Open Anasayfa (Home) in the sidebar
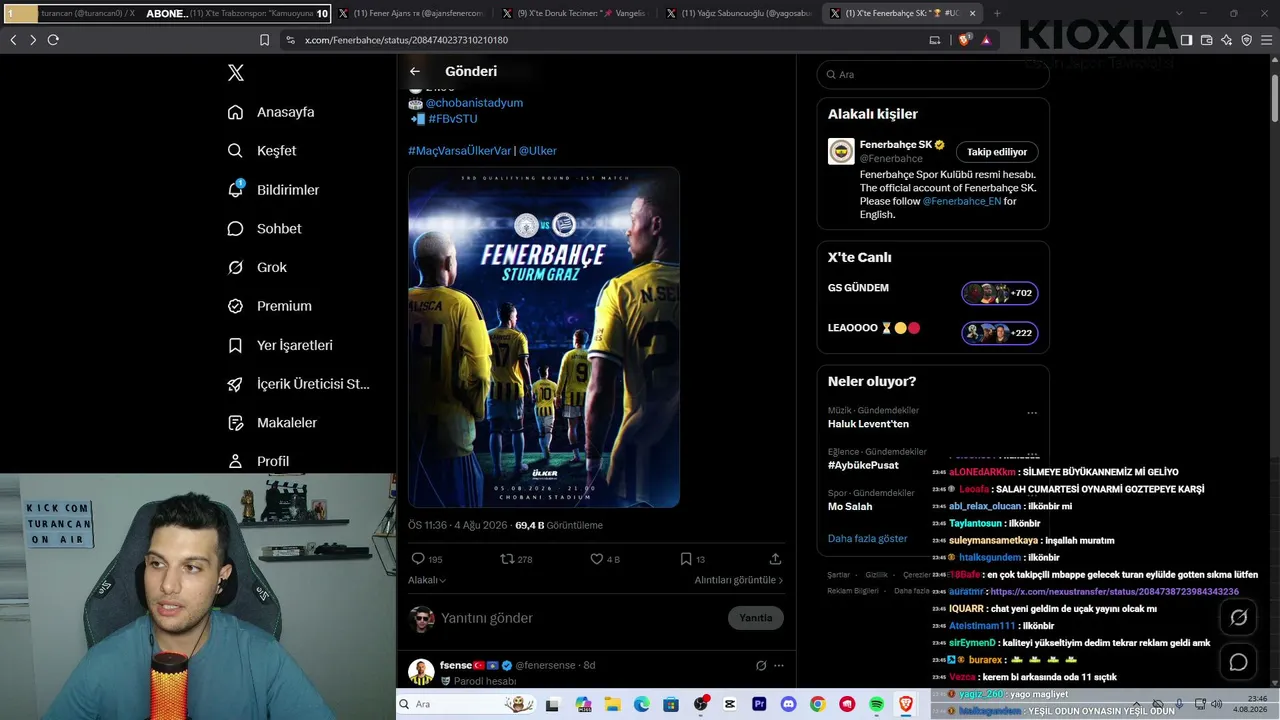Screen dimensions: 1280x720 (x=271, y=112)
